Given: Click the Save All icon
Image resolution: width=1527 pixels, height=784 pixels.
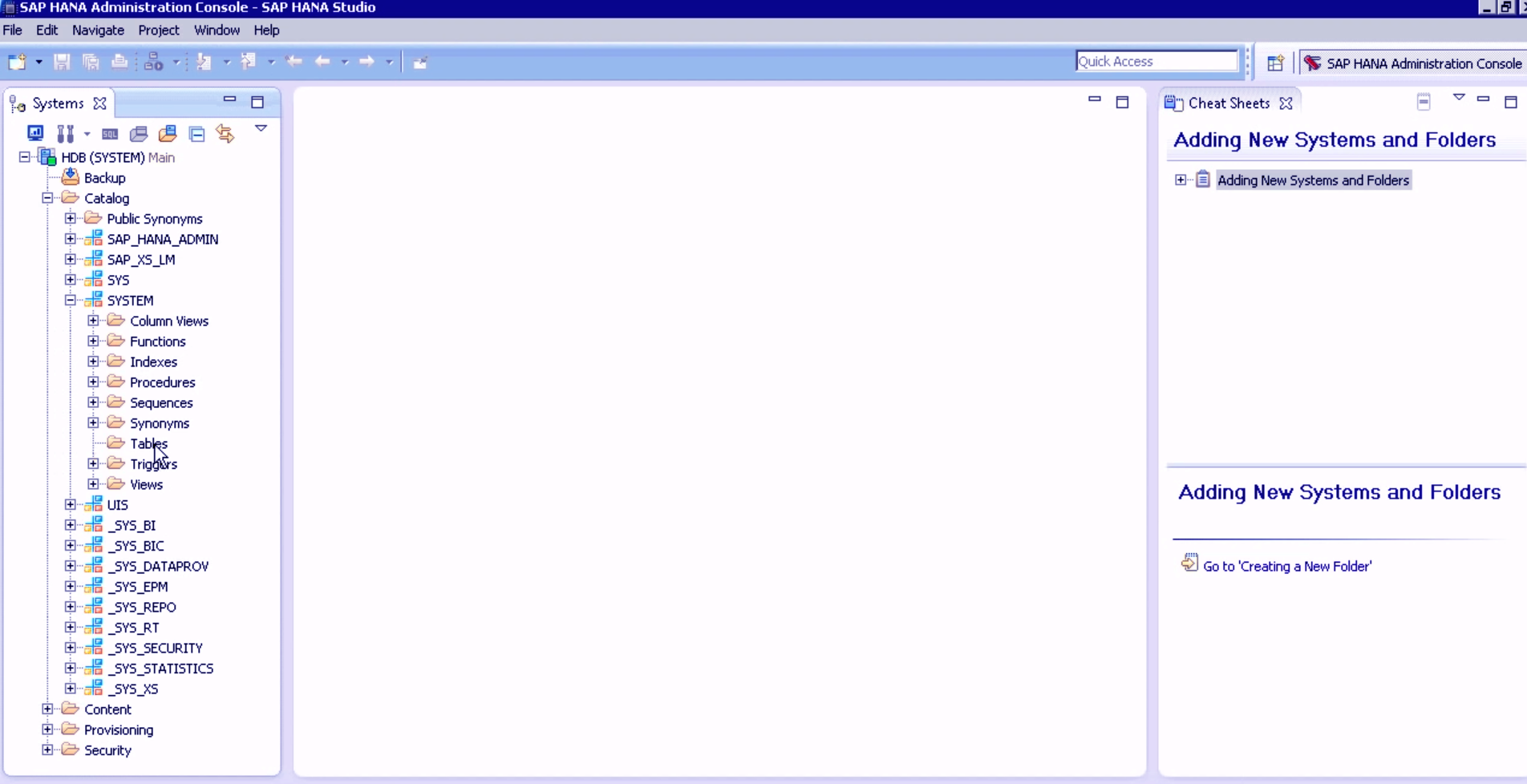Looking at the screenshot, I should click(x=91, y=61).
